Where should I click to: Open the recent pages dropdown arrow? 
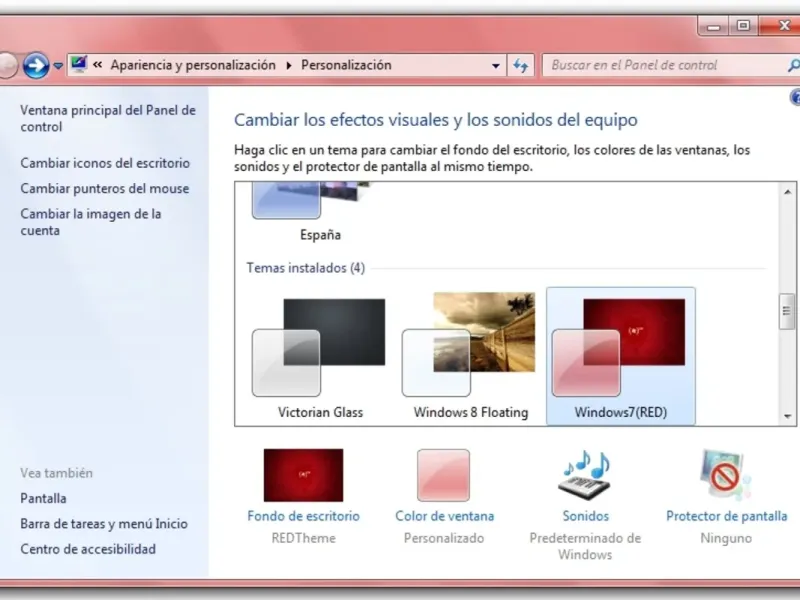58,66
